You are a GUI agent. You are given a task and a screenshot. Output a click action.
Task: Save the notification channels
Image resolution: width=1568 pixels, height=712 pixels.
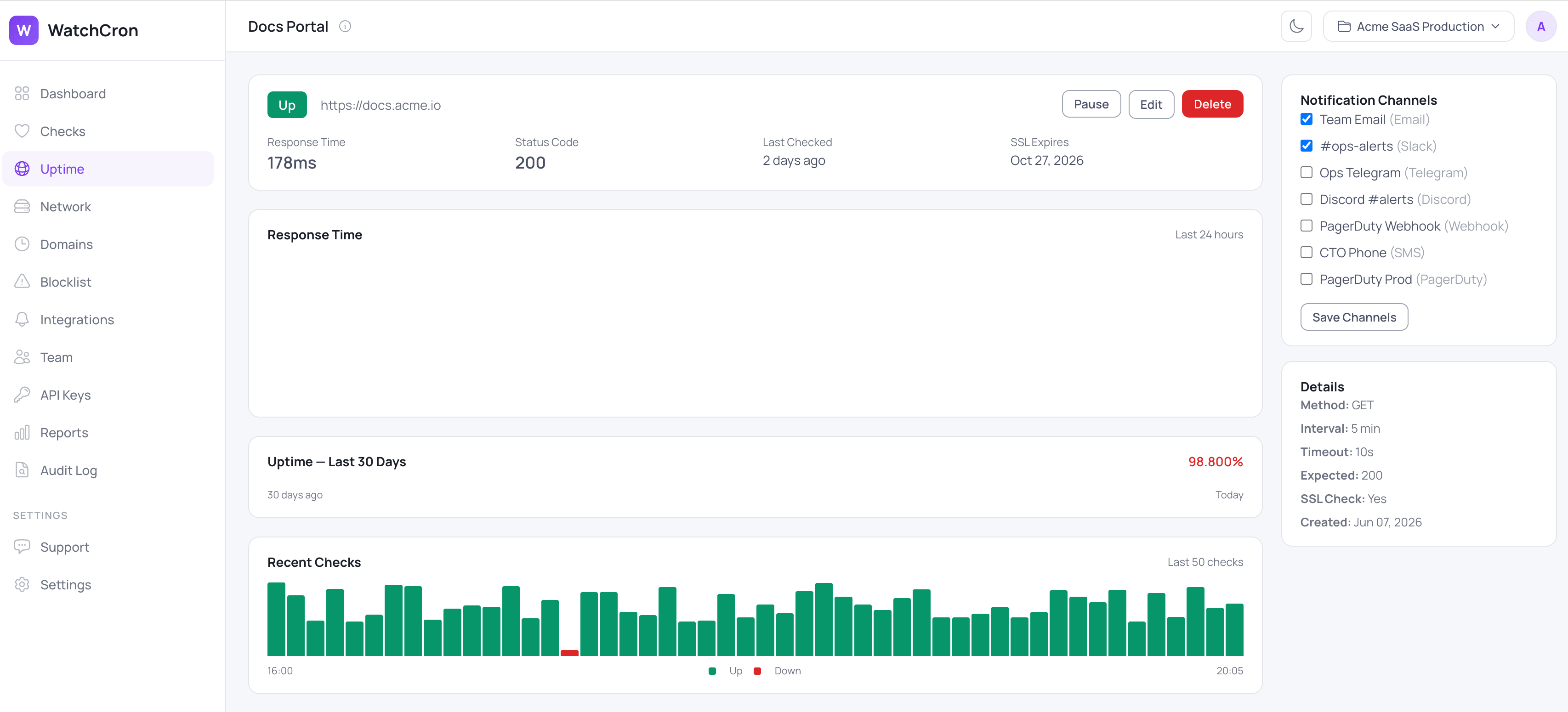pyautogui.click(x=1354, y=317)
